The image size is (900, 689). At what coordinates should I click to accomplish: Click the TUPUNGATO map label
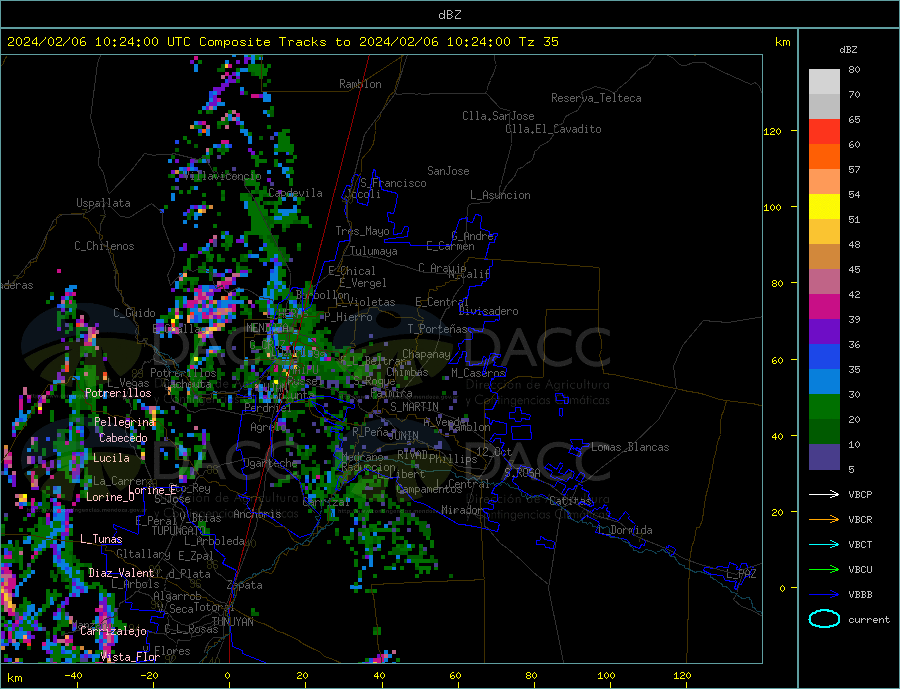click(178, 531)
